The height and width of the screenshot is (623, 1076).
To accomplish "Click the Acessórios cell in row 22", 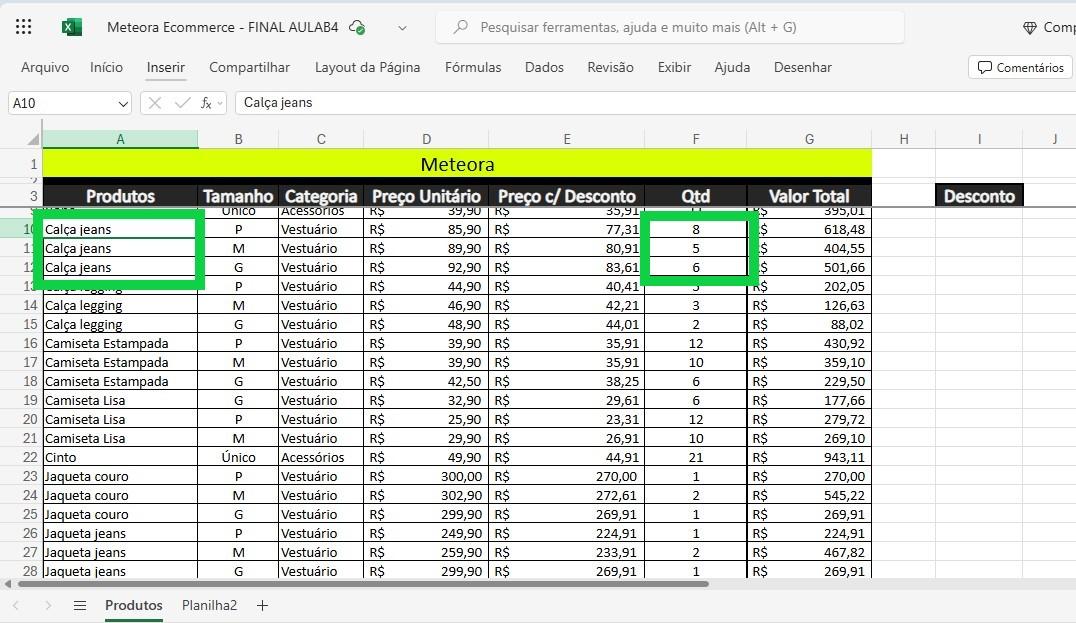I will point(320,457).
